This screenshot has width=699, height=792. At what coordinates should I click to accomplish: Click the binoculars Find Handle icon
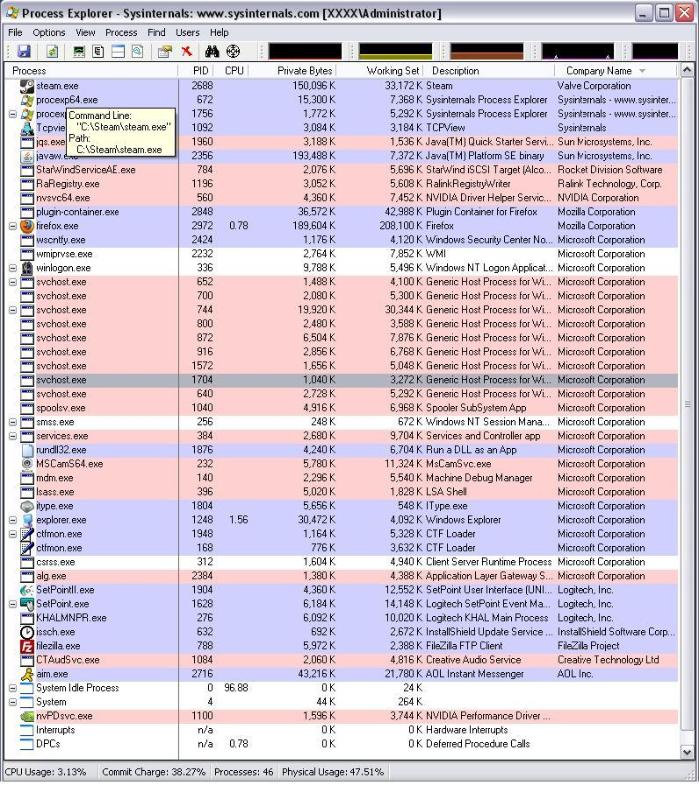(x=212, y=51)
